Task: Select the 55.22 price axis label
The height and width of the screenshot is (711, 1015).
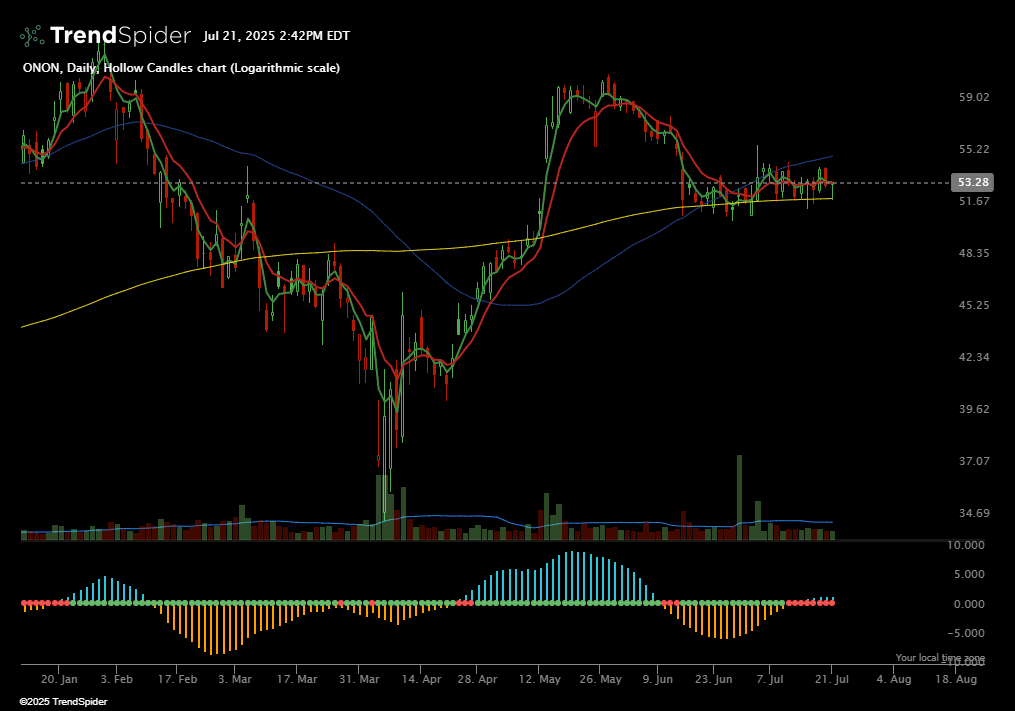Action: click(x=973, y=149)
